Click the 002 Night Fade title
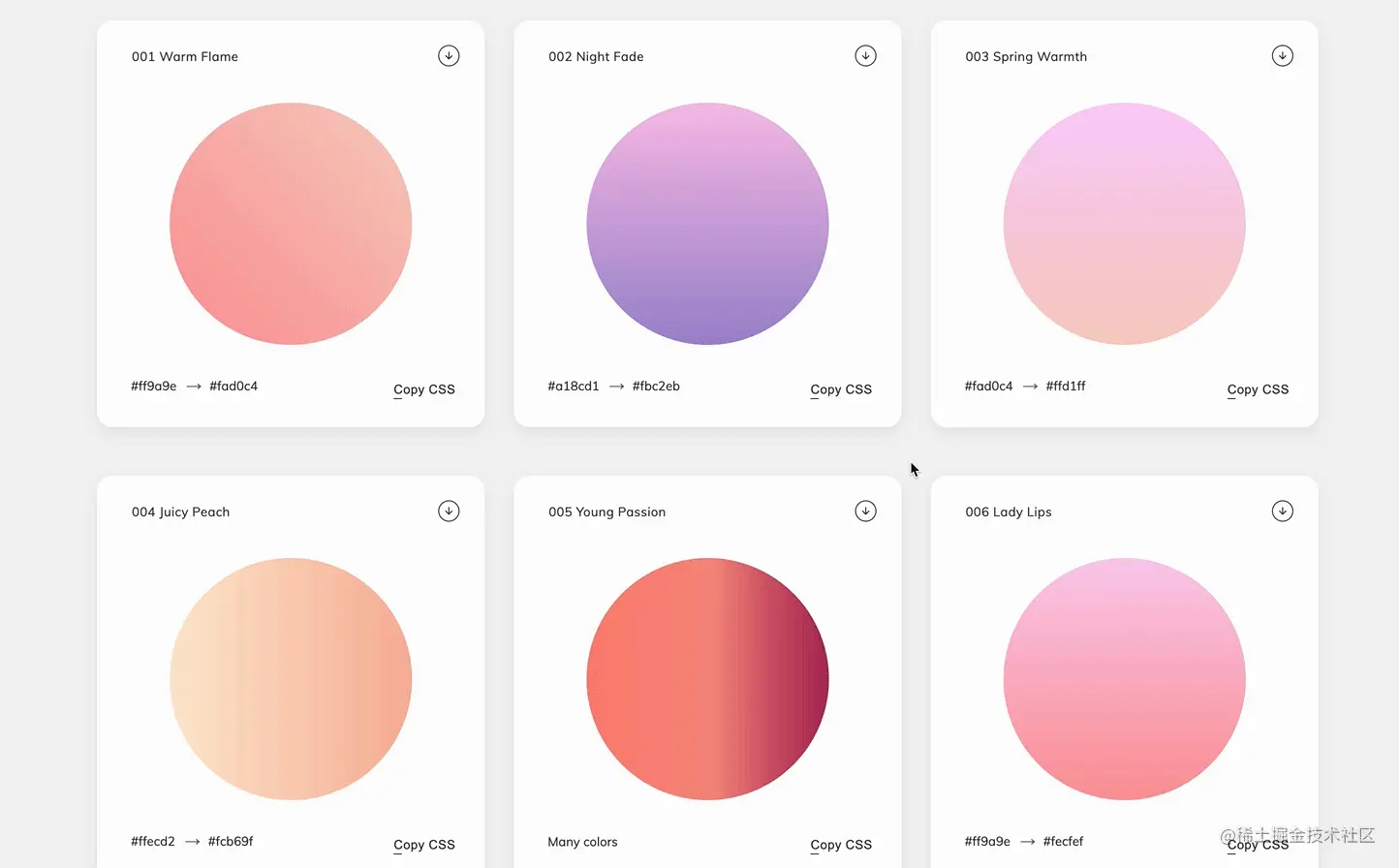1399x868 pixels. click(x=596, y=56)
